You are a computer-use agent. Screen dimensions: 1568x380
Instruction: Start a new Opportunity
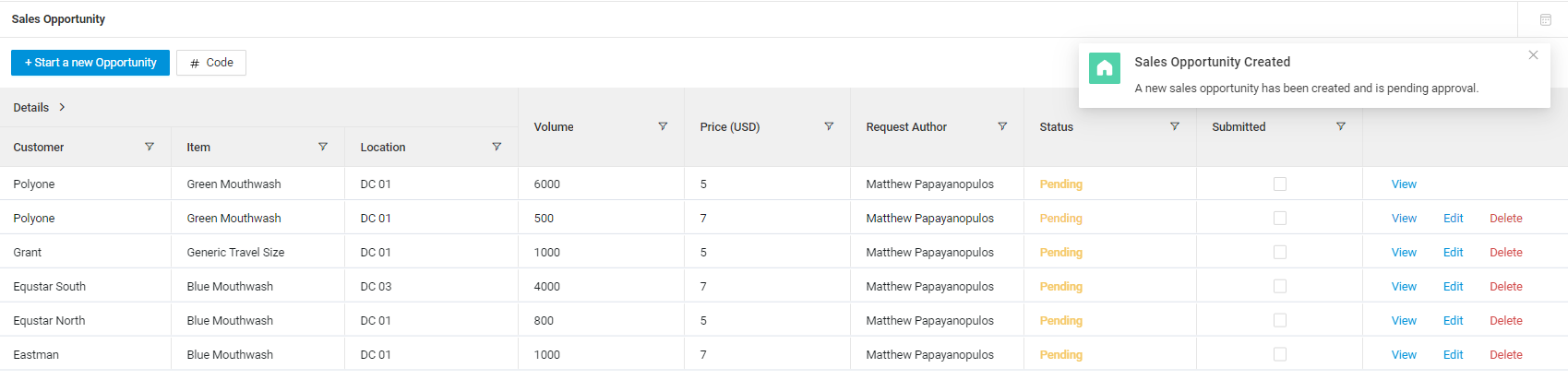click(90, 63)
